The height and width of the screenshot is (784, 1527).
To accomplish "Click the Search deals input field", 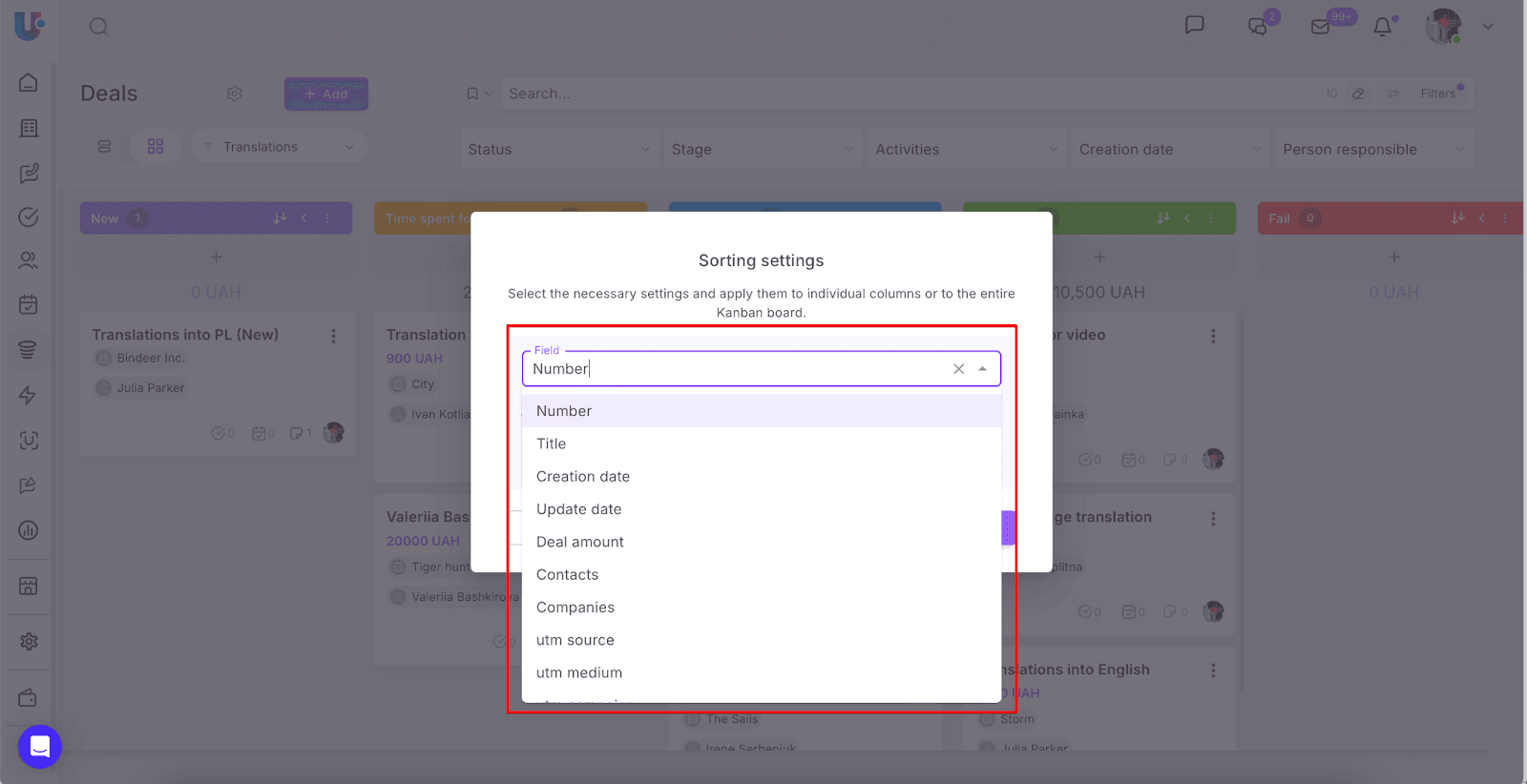I will coord(907,93).
